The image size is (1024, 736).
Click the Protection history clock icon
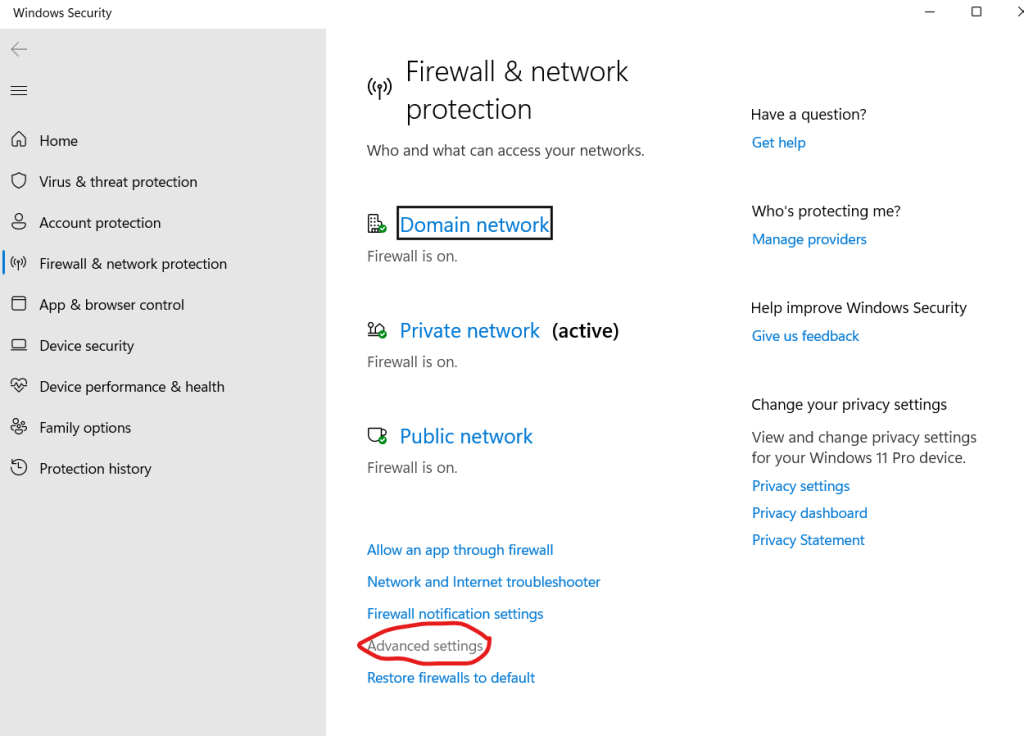coord(18,468)
